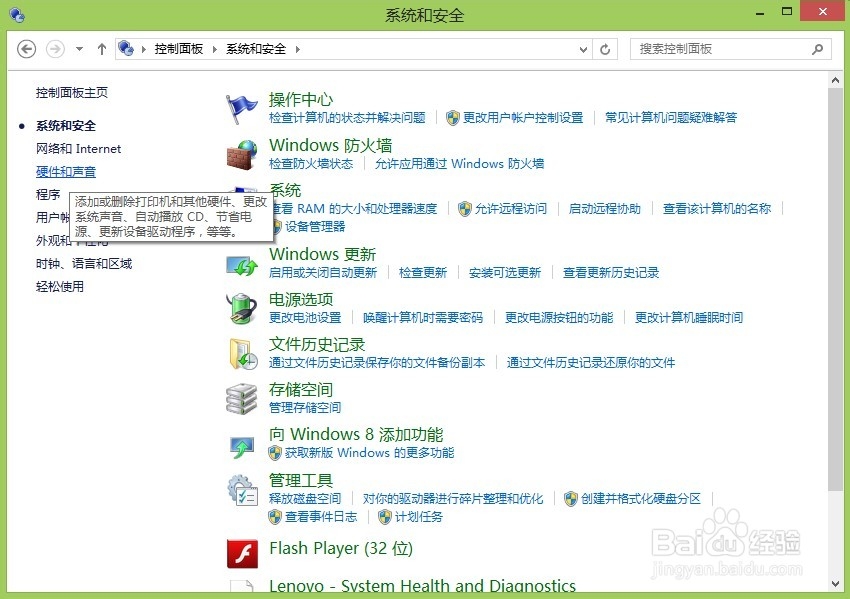Open 硬件和声音 category in sidebar

pos(66,172)
